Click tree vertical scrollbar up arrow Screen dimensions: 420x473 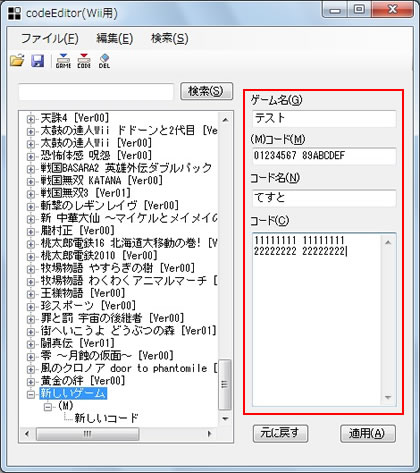(x=225, y=119)
